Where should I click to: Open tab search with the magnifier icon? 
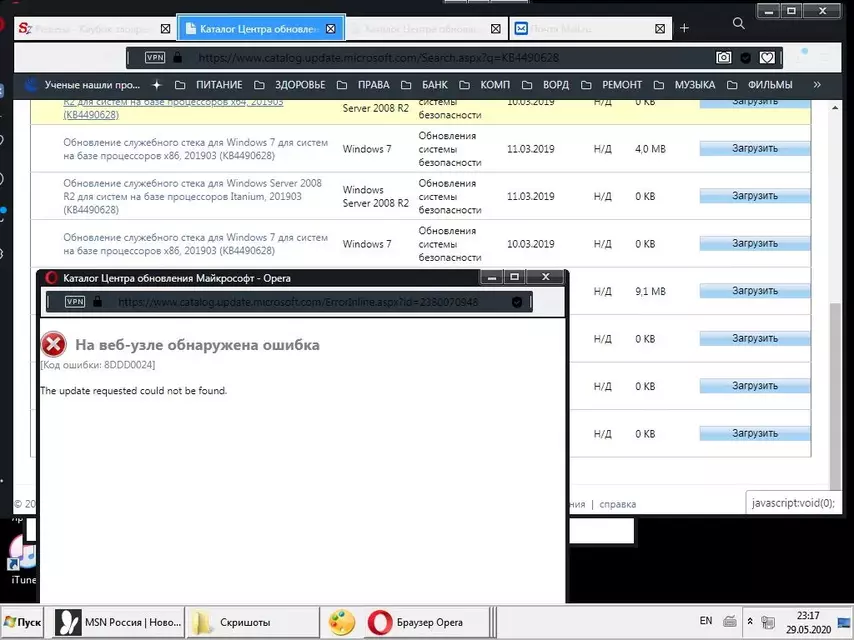coord(739,23)
